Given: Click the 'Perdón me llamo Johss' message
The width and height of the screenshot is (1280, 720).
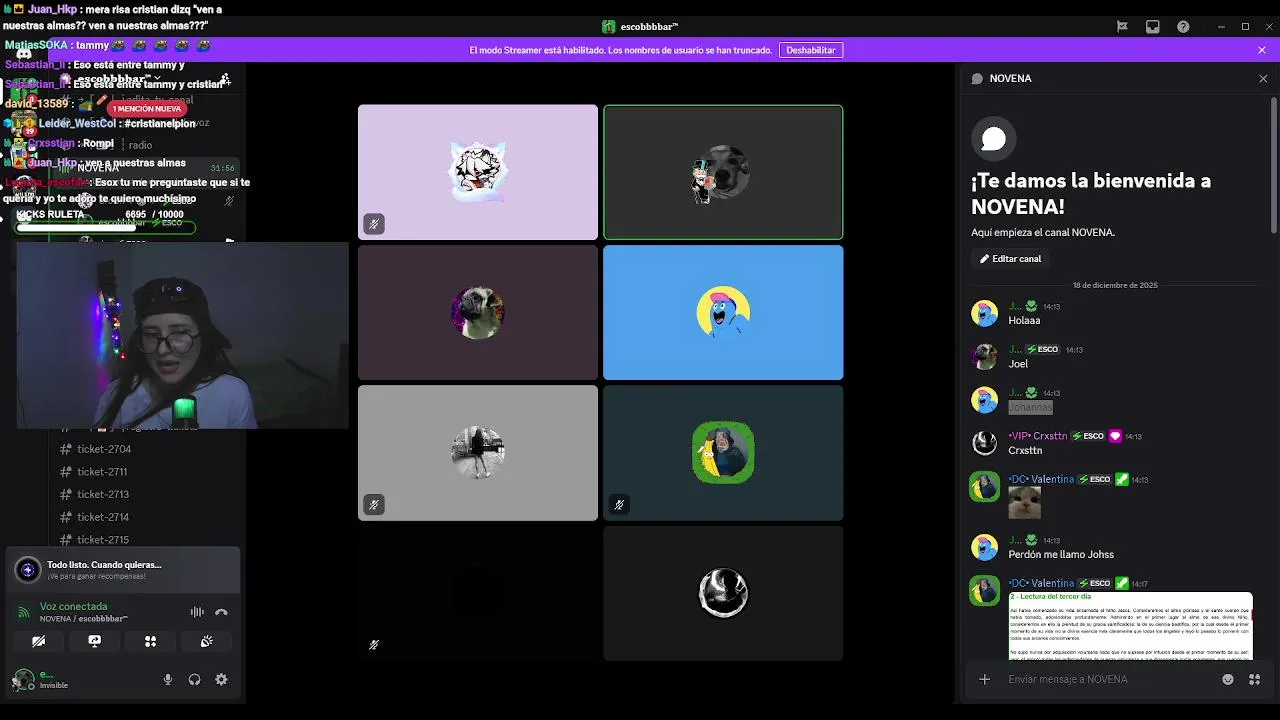Looking at the screenshot, I should click(1061, 554).
